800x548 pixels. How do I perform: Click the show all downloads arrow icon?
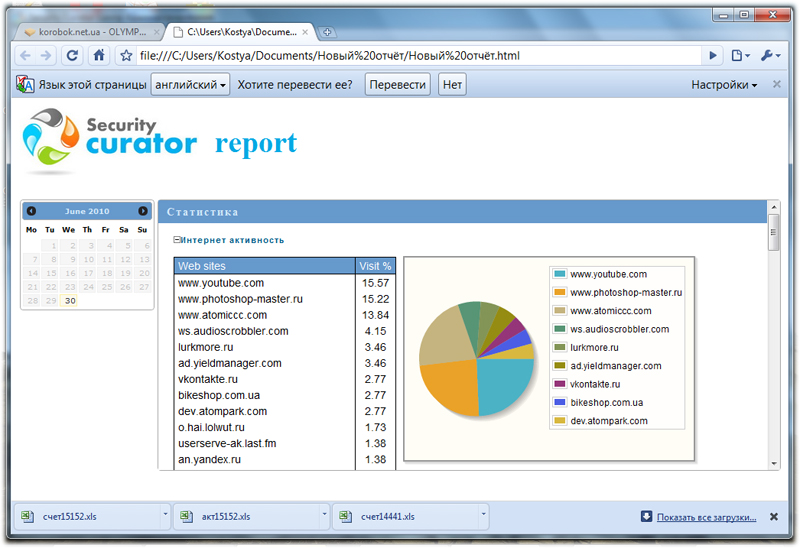point(646,516)
